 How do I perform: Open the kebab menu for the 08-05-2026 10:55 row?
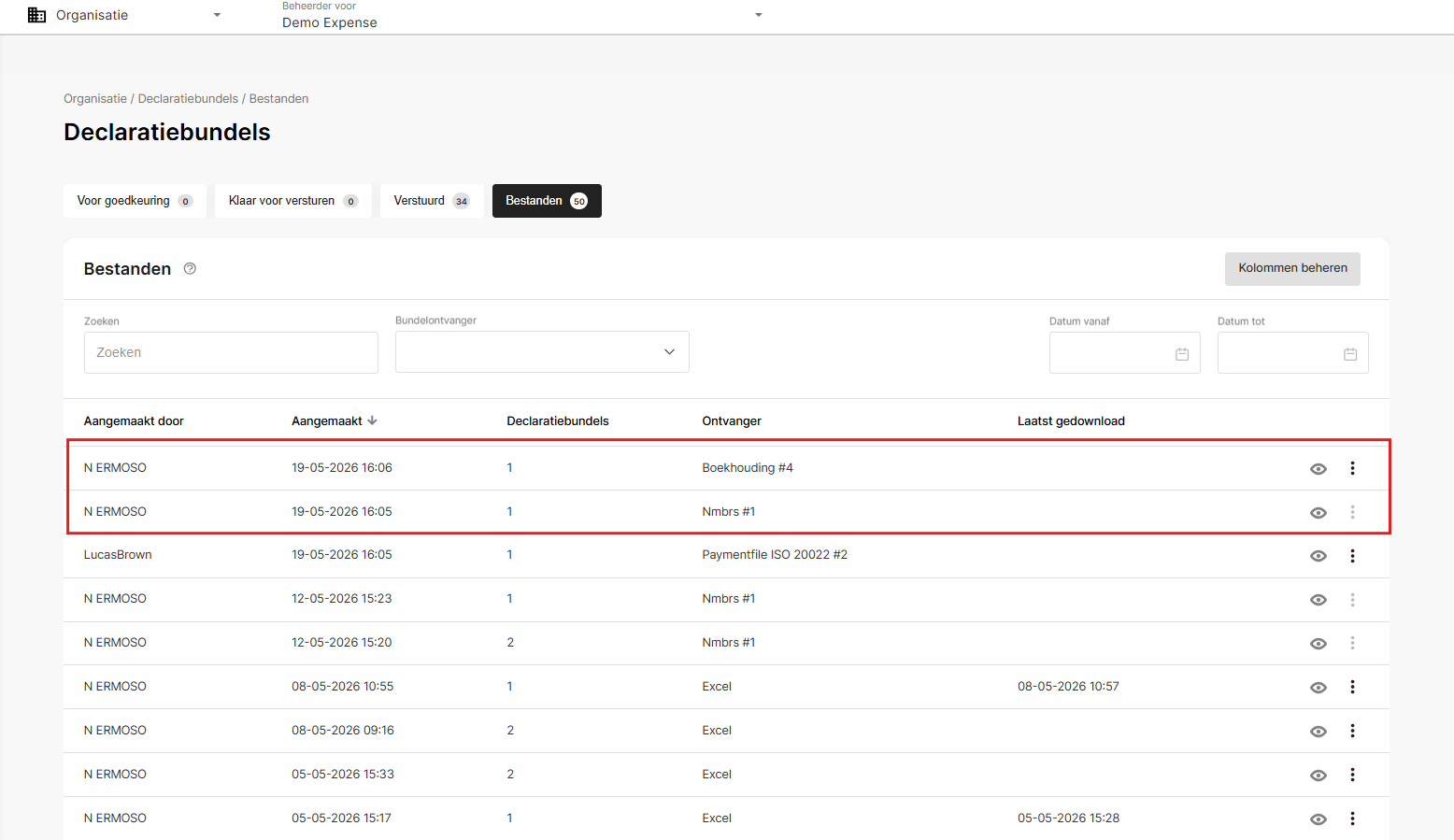1352,687
